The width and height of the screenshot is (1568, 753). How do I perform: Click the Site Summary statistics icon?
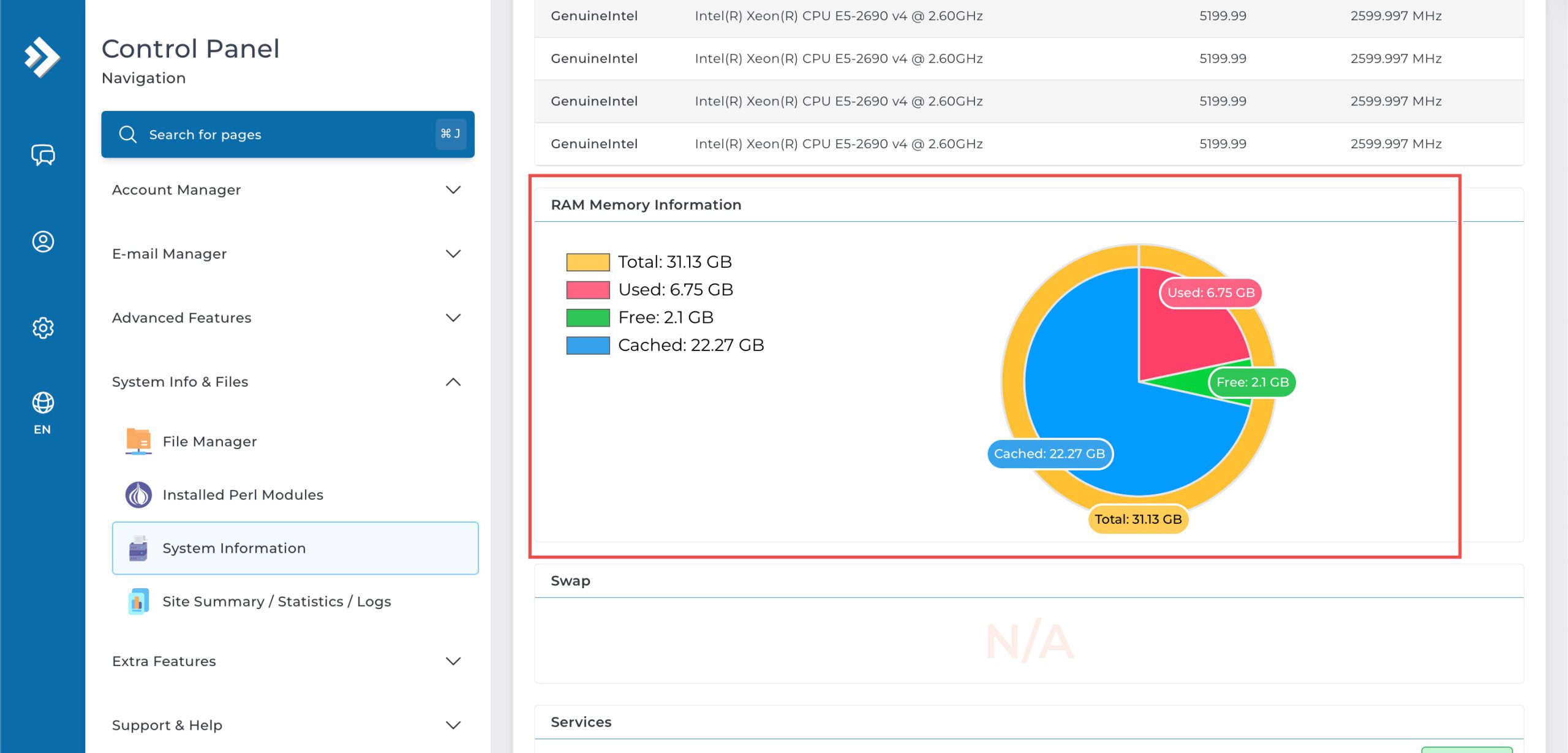(138, 601)
